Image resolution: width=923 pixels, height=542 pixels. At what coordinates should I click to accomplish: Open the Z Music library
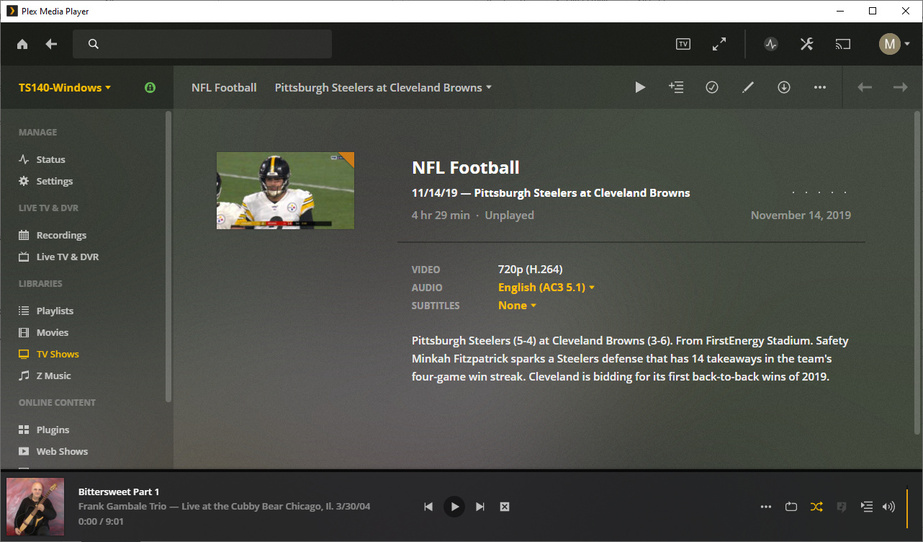(45, 375)
